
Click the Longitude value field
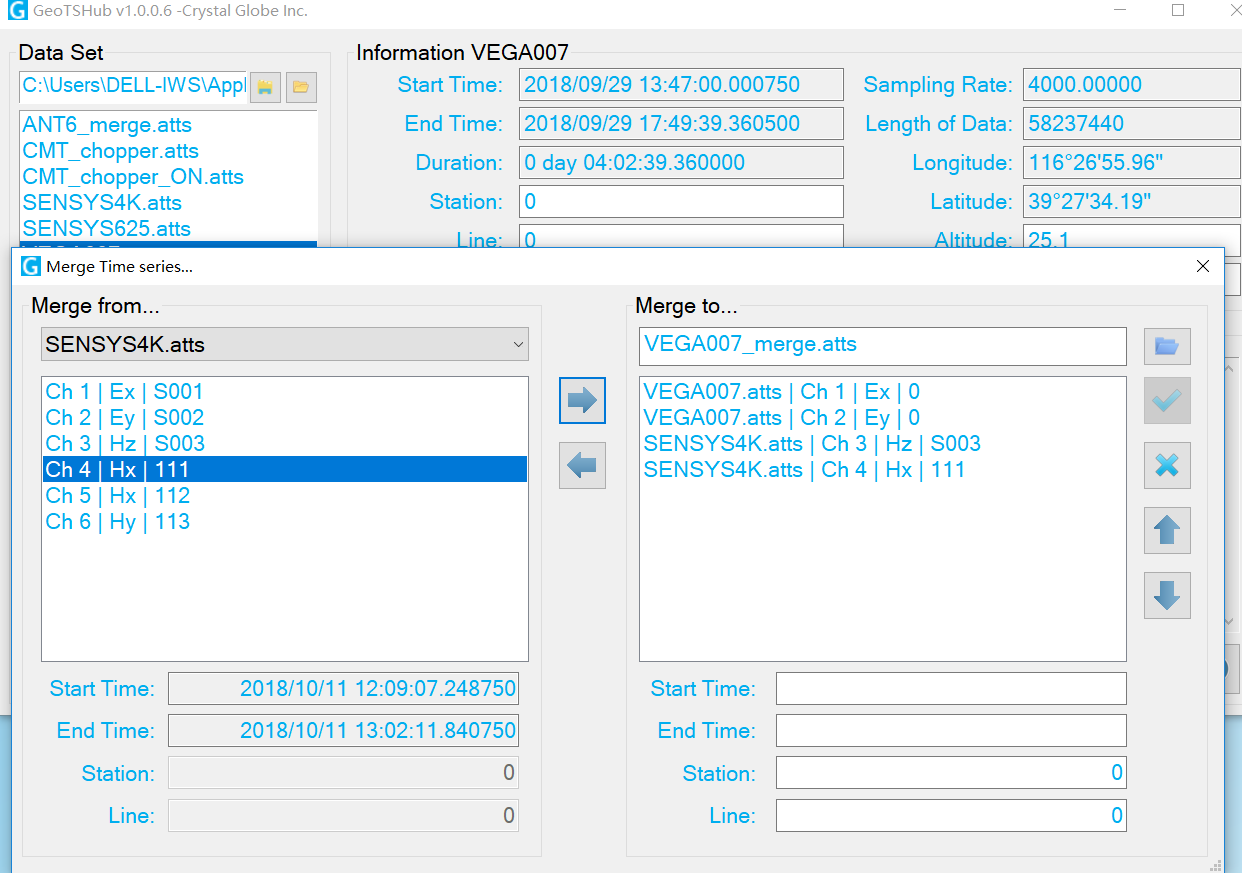point(1132,163)
